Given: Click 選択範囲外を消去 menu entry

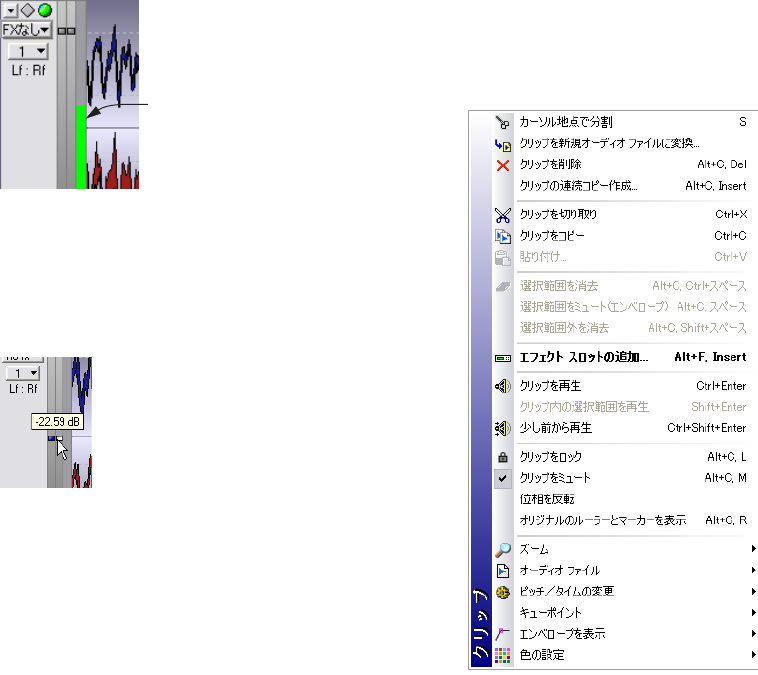Looking at the screenshot, I should click(x=633, y=328).
